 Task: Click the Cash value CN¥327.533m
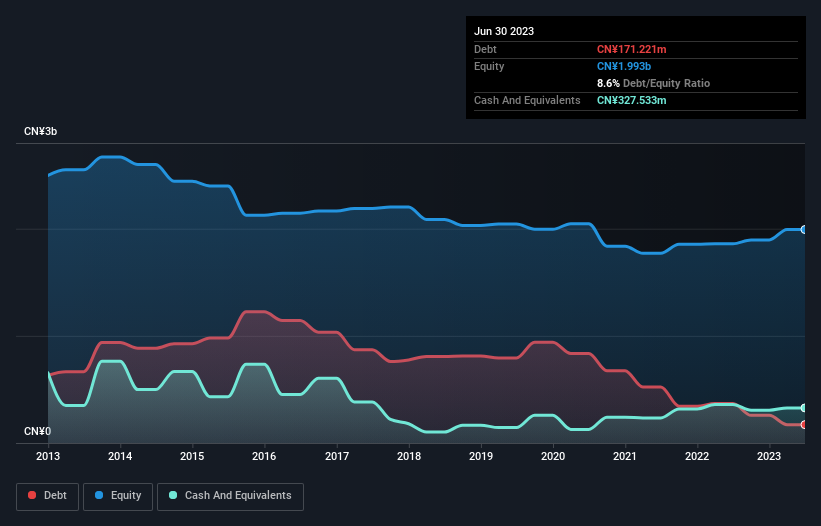click(x=631, y=100)
